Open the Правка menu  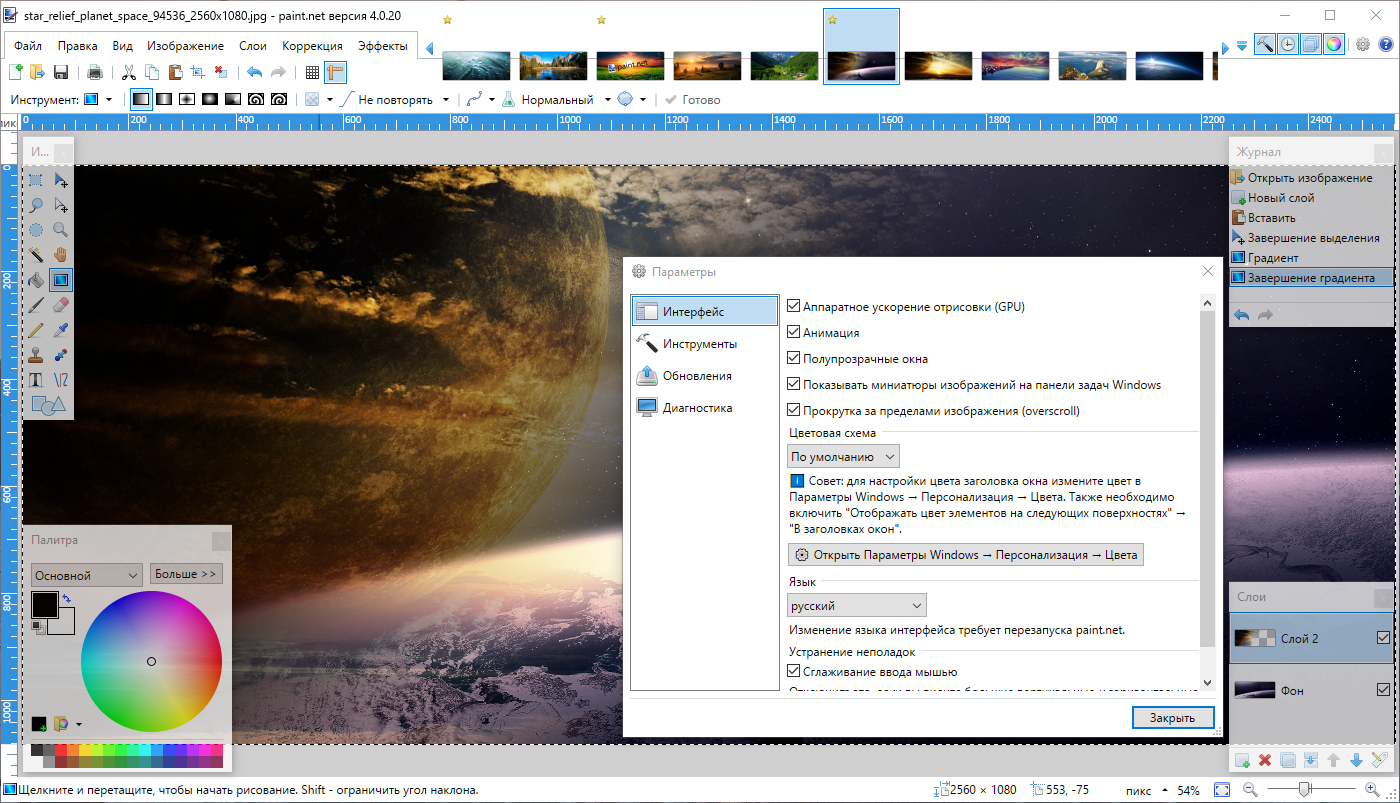[77, 46]
